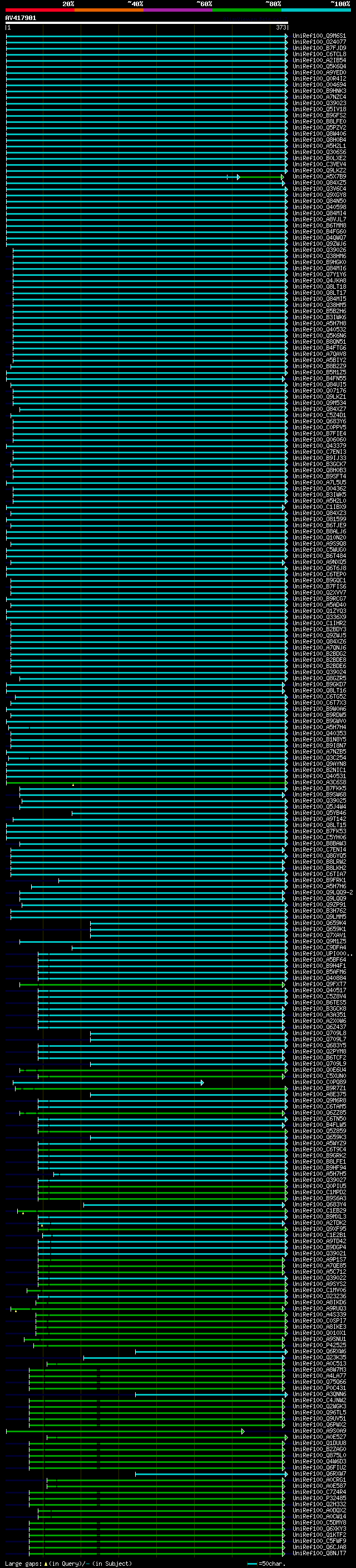Open hit UniRef100_Q9LQQ9-2
The height and width of the screenshot is (1568, 356).
[323, 892]
